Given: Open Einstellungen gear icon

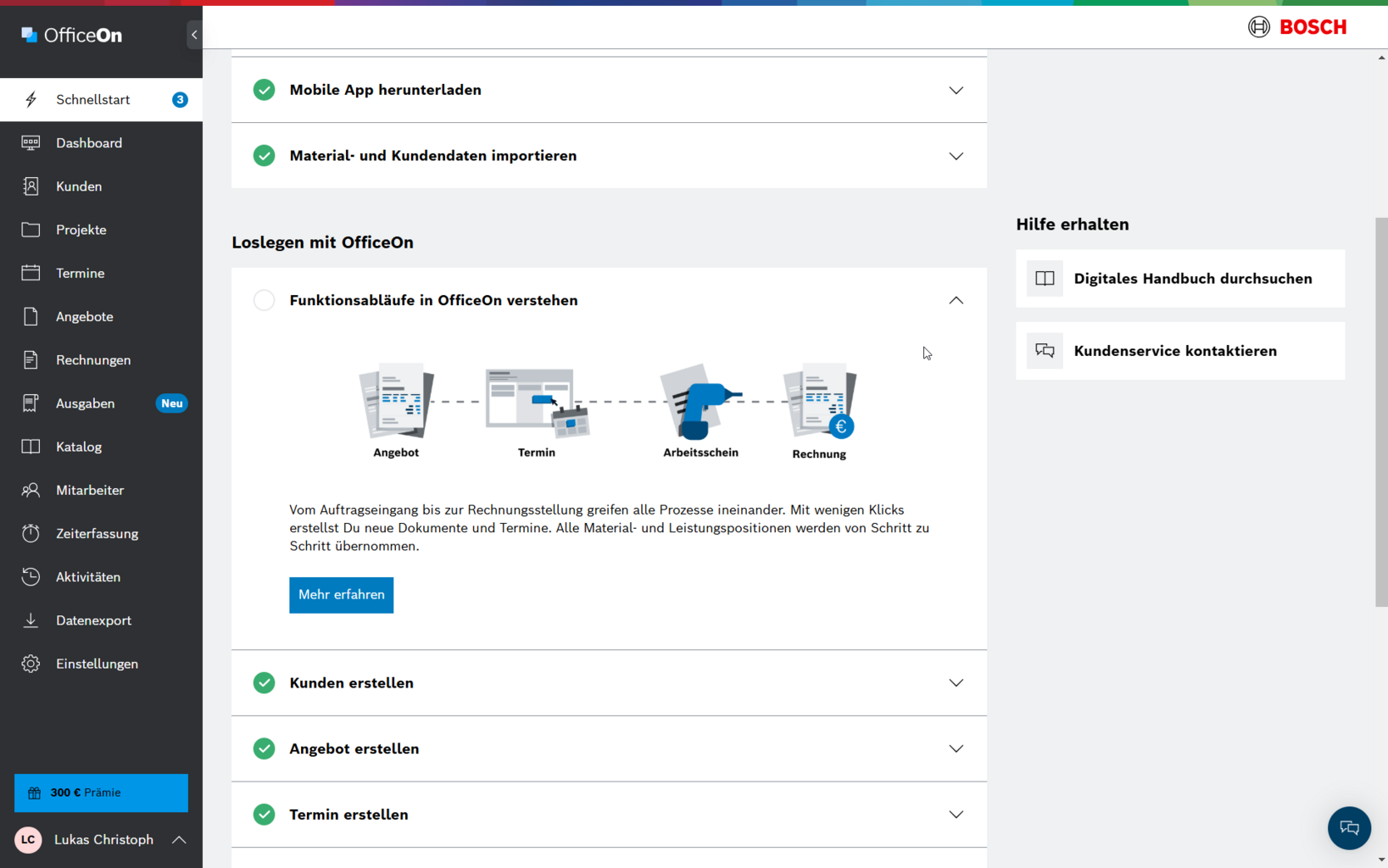Looking at the screenshot, I should (31, 664).
